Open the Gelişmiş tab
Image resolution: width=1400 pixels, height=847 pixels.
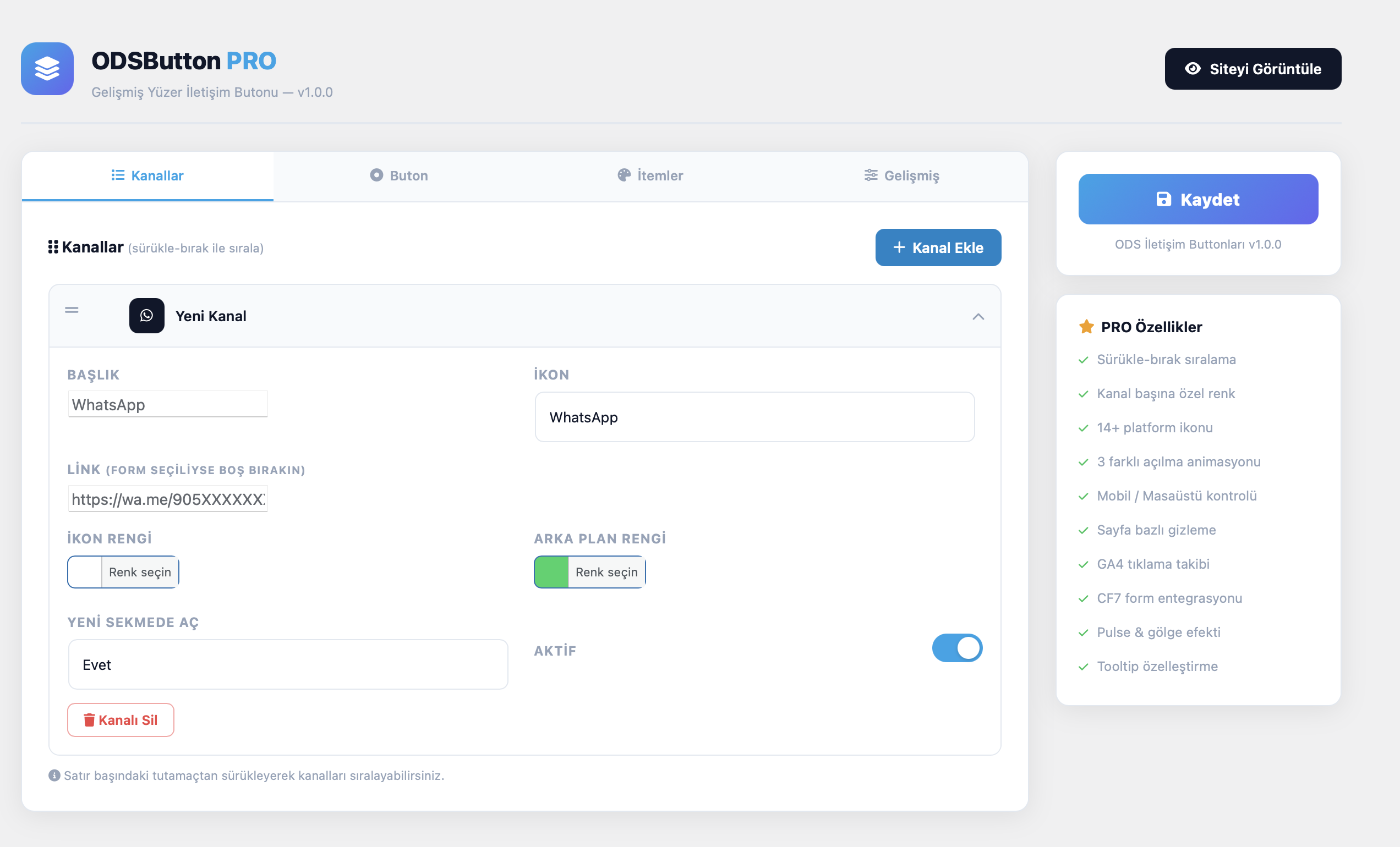(902, 175)
